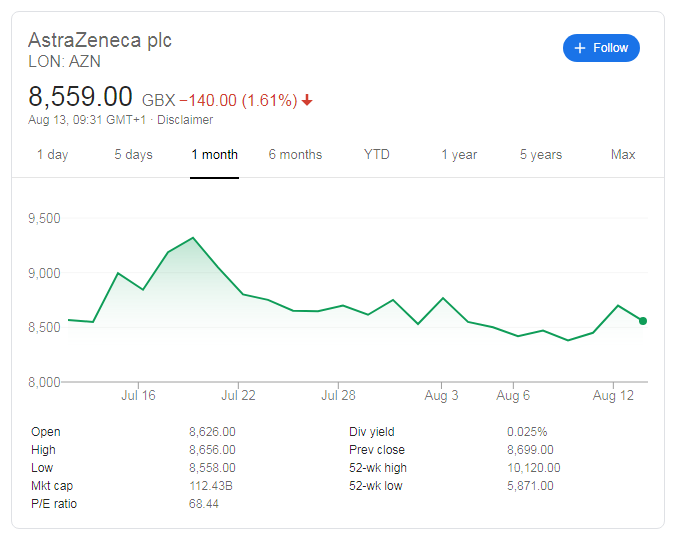683x537 pixels.
Task: Select the 1 month tab
Action: 215,155
